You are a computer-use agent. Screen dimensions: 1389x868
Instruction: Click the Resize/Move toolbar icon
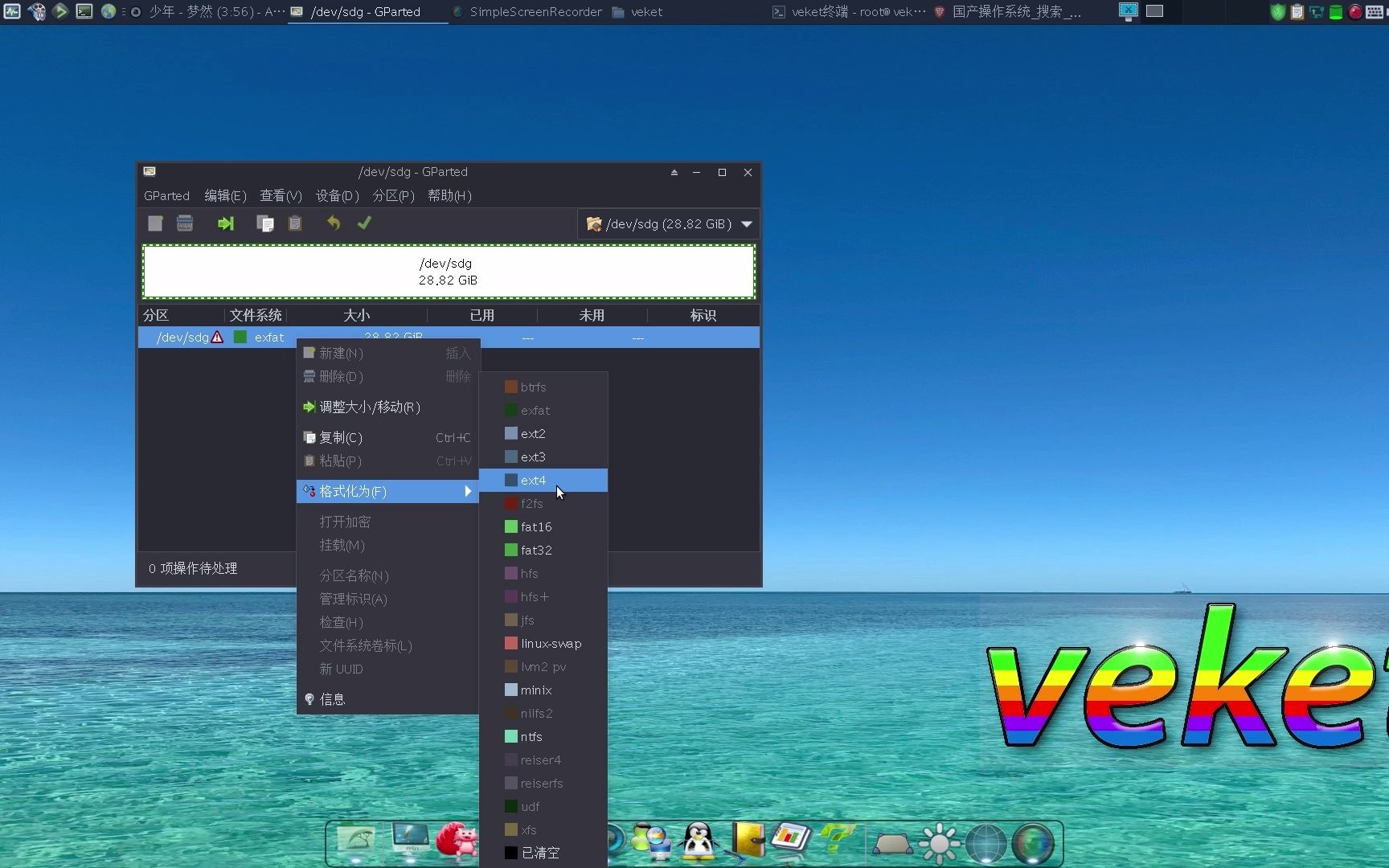(226, 223)
